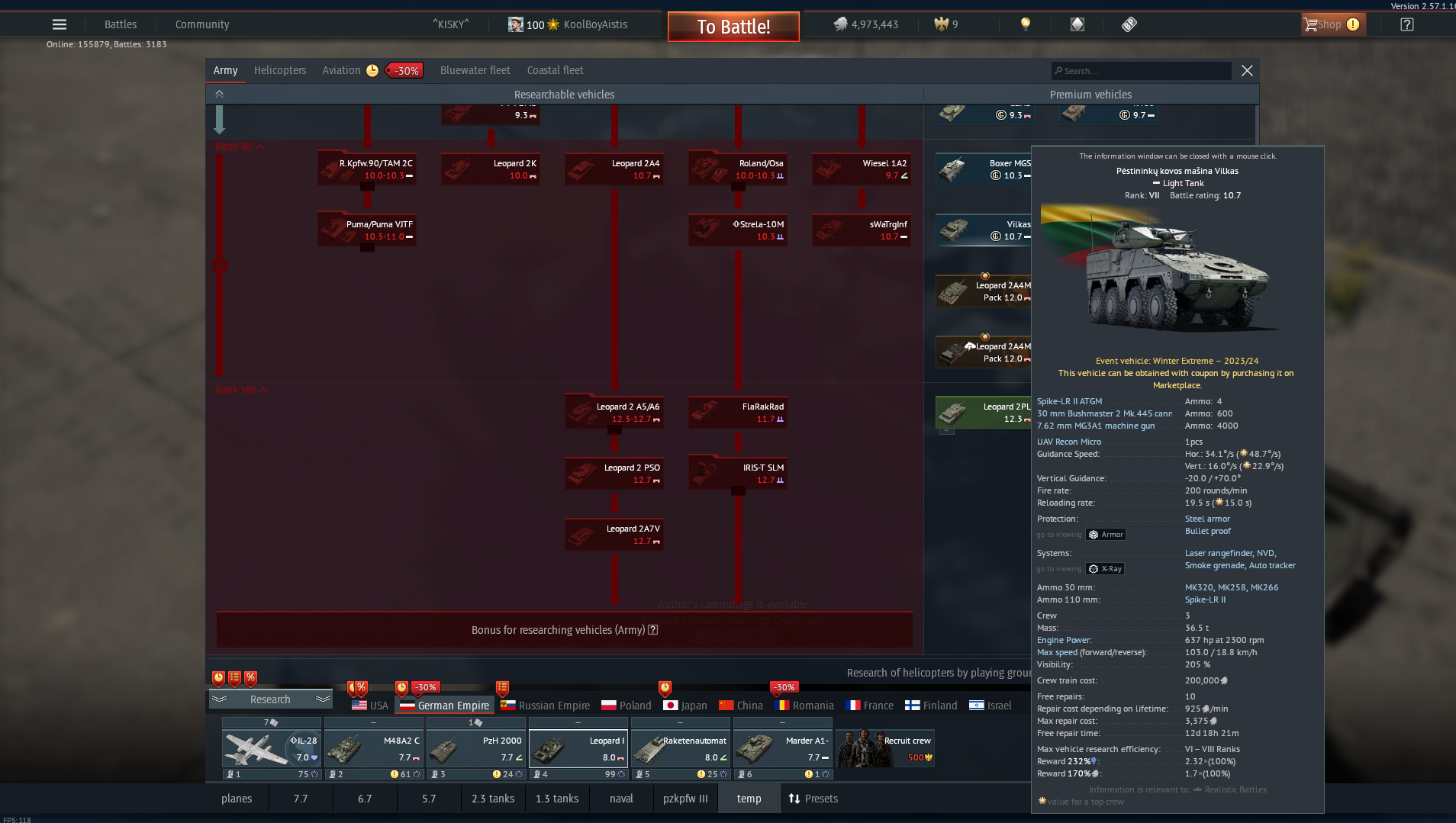The height and width of the screenshot is (823, 1456).
Task: Click the player avatar icon
Action: click(x=516, y=24)
